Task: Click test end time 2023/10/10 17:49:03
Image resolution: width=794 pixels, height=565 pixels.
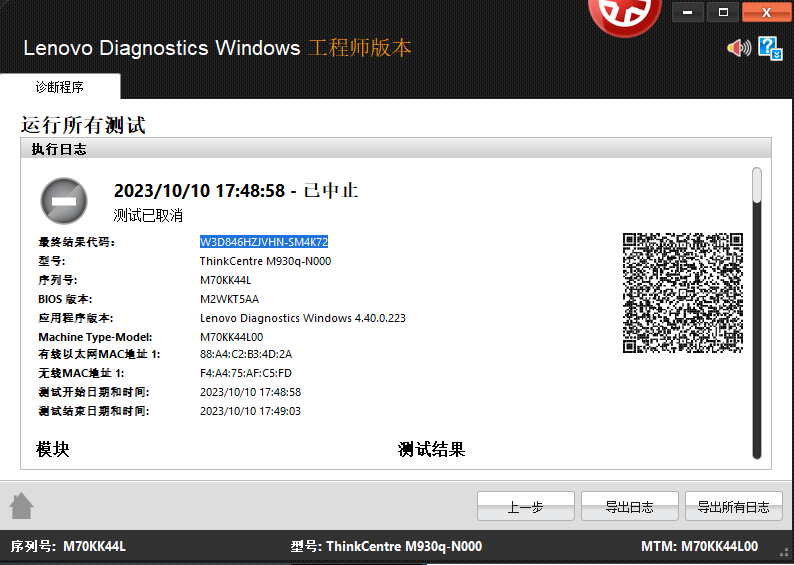Action: [250, 411]
